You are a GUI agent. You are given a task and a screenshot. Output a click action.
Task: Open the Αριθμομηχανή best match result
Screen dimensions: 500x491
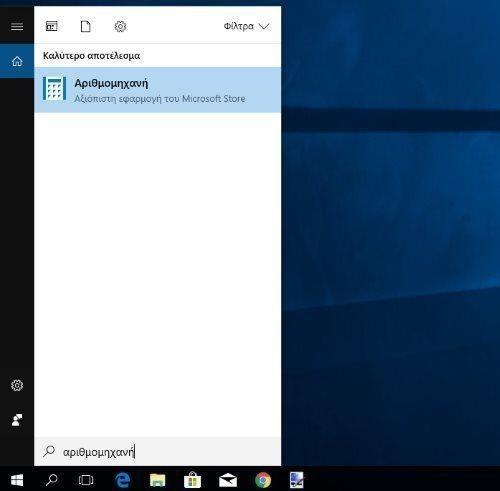click(x=157, y=90)
